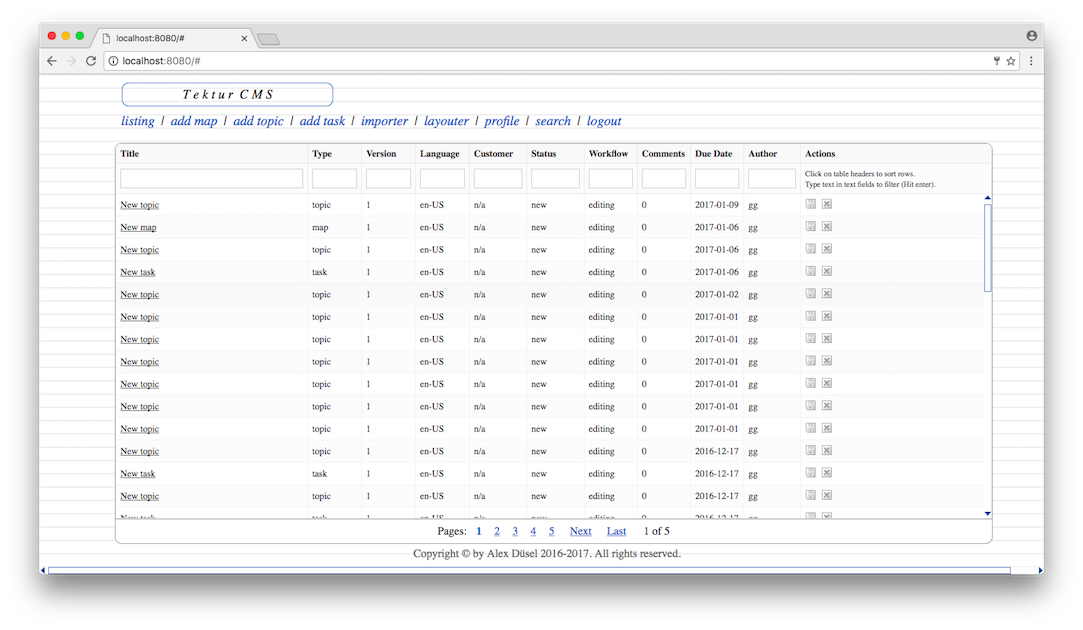Log out using the logout link
Screen dimensions: 1083x630
pyautogui.click(x=604, y=121)
